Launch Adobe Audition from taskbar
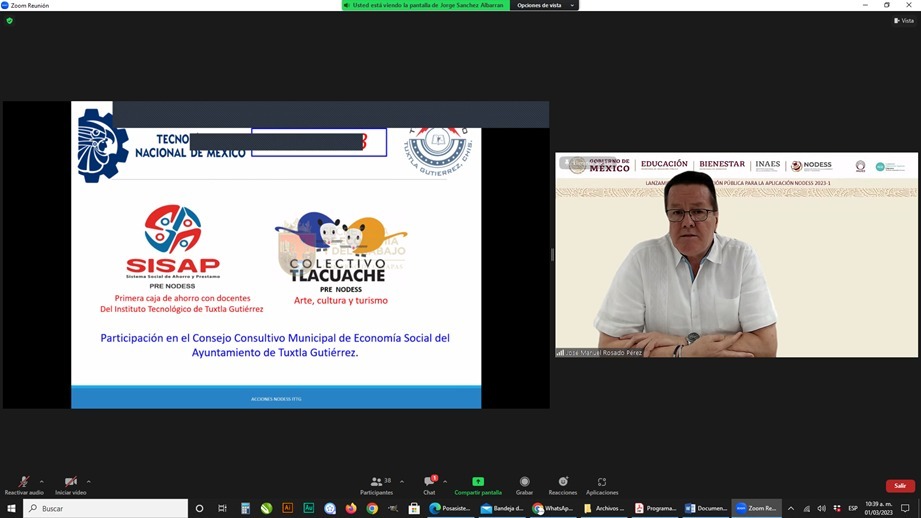The height and width of the screenshot is (518, 921). [x=308, y=508]
